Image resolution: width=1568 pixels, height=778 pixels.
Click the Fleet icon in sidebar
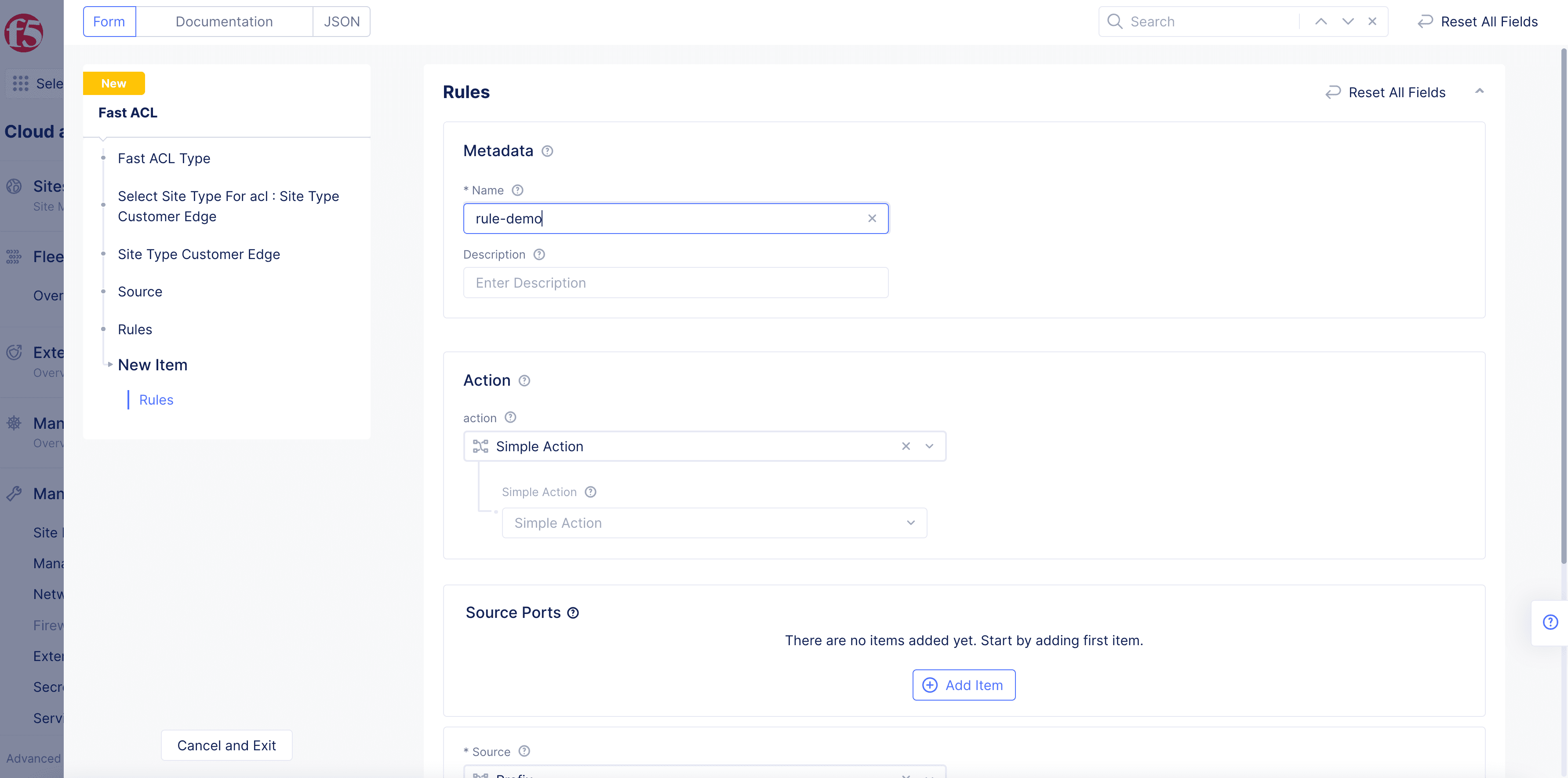tap(14, 256)
